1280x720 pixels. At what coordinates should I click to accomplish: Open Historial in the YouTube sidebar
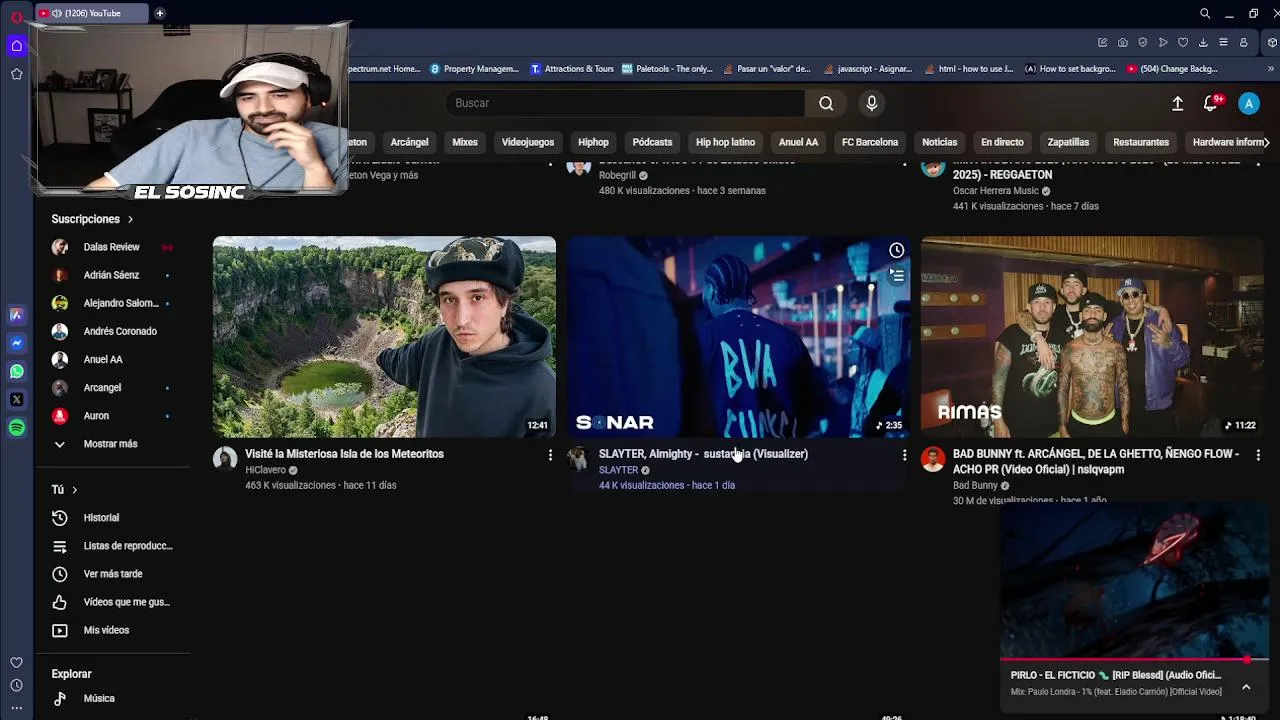(x=101, y=518)
